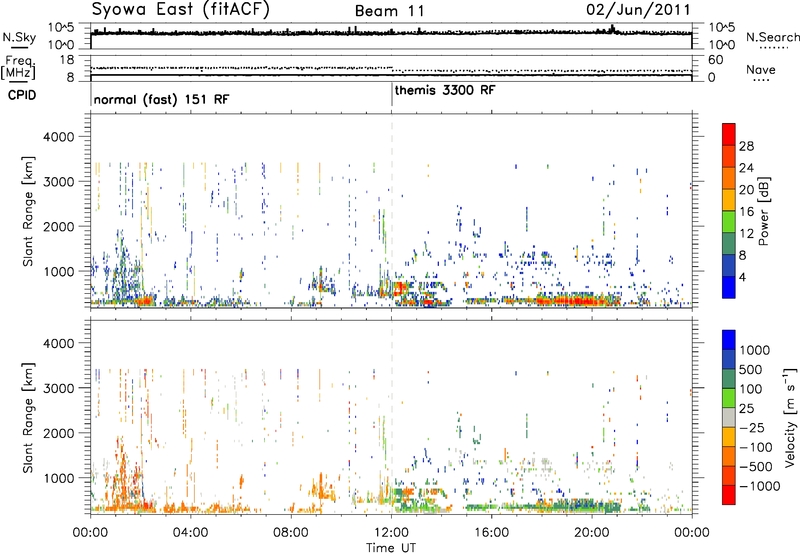
Task: Click the "16" tick on Power colorbar
Action: pyautogui.click(x=746, y=212)
